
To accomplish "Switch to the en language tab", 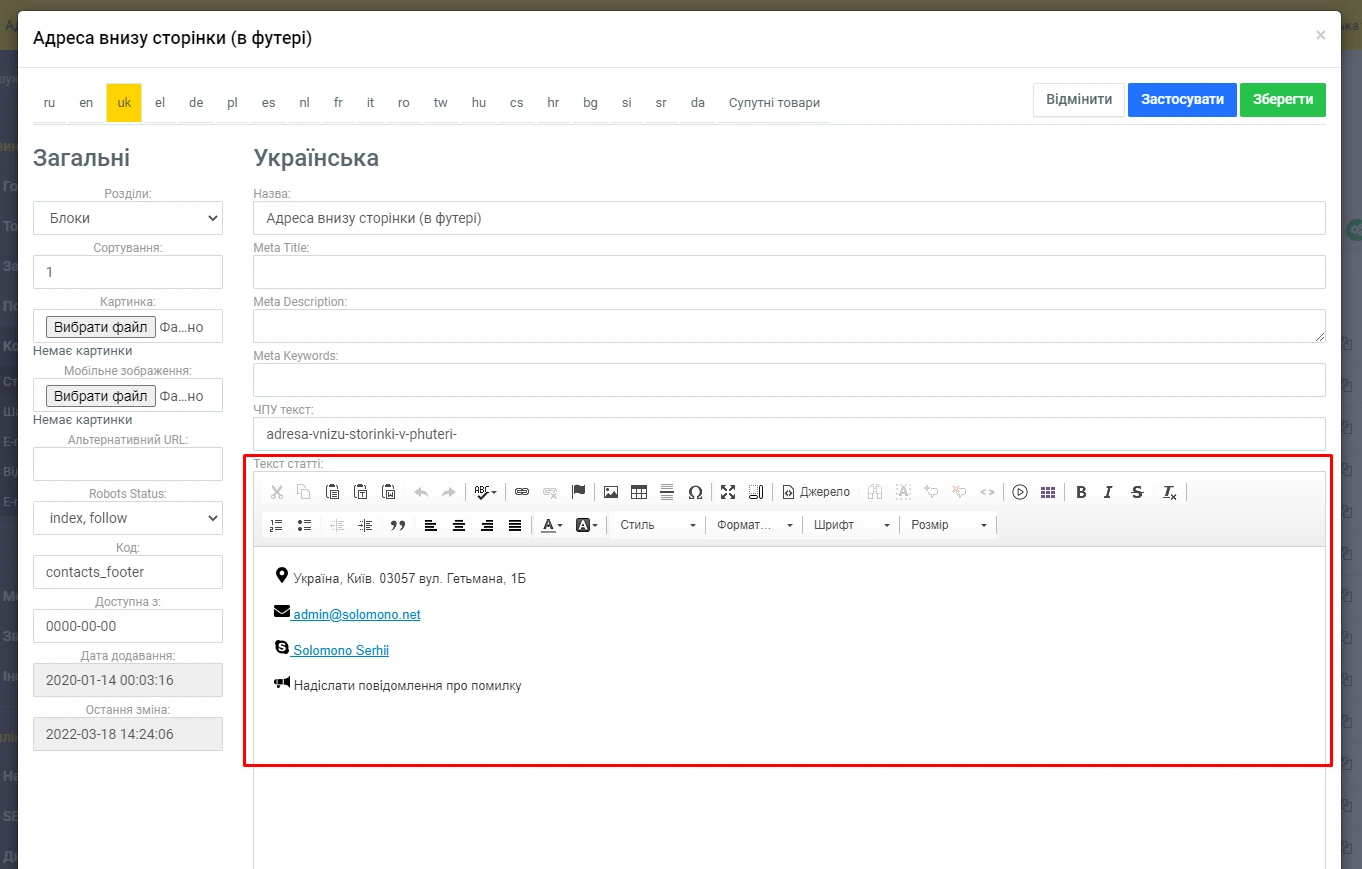I will (87, 103).
